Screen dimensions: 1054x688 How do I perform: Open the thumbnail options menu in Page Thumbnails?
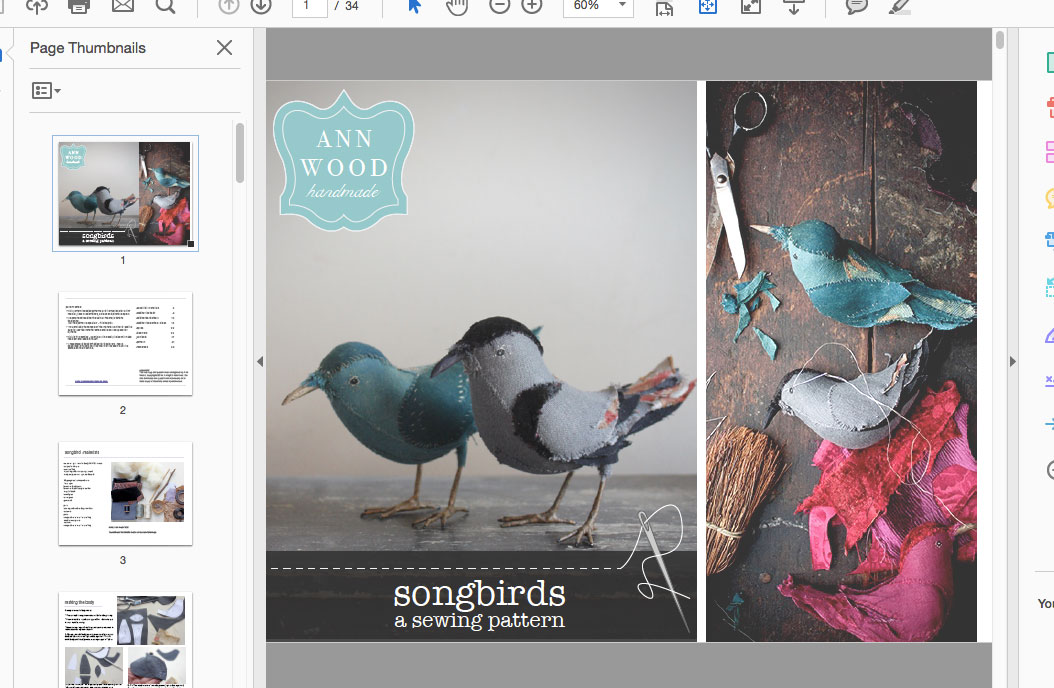(46, 90)
